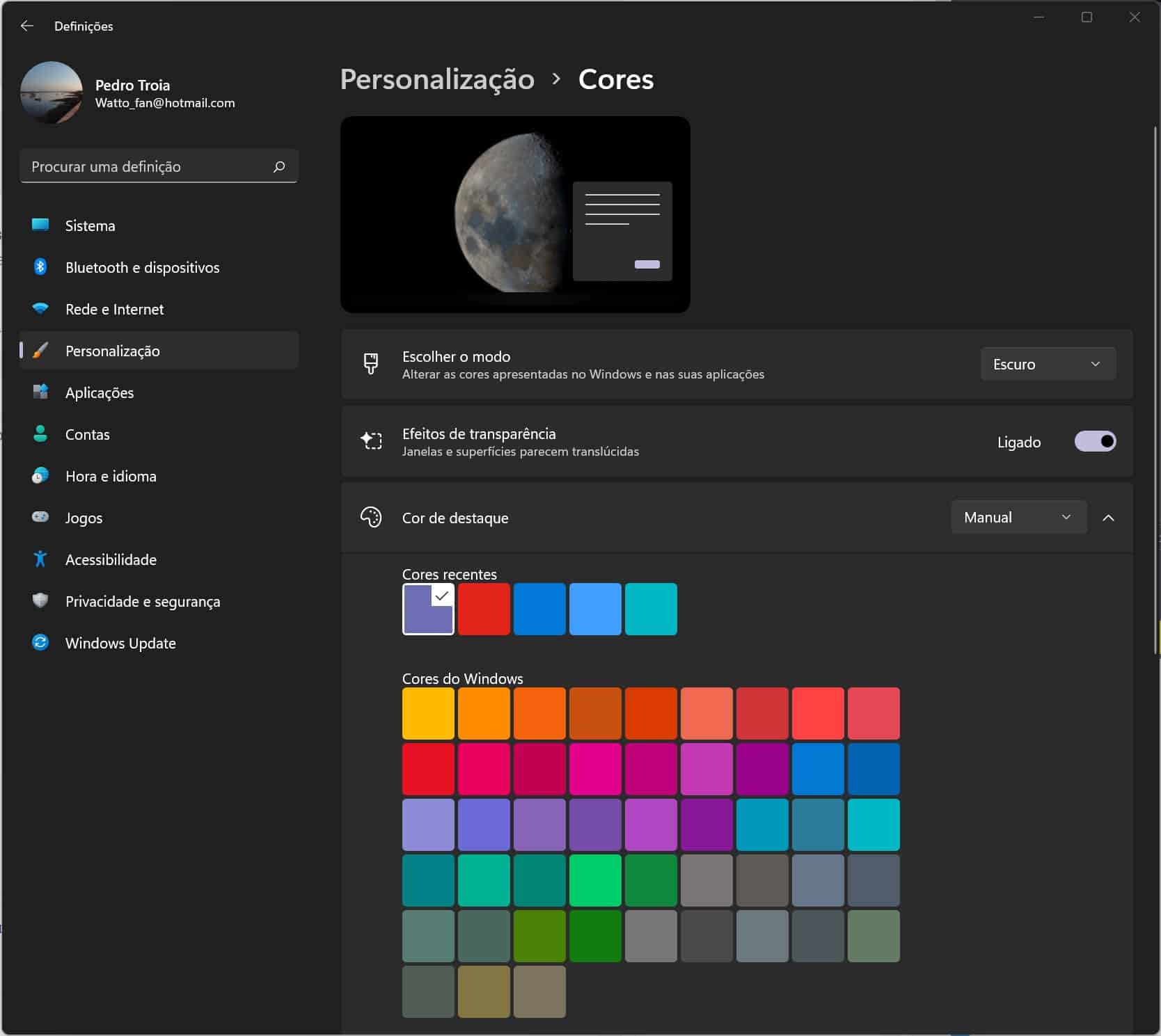Viewport: 1161px width, 1036px height.
Task: Click the Windows Update sync icon
Action: pyautogui.click(x=40, y=642)
